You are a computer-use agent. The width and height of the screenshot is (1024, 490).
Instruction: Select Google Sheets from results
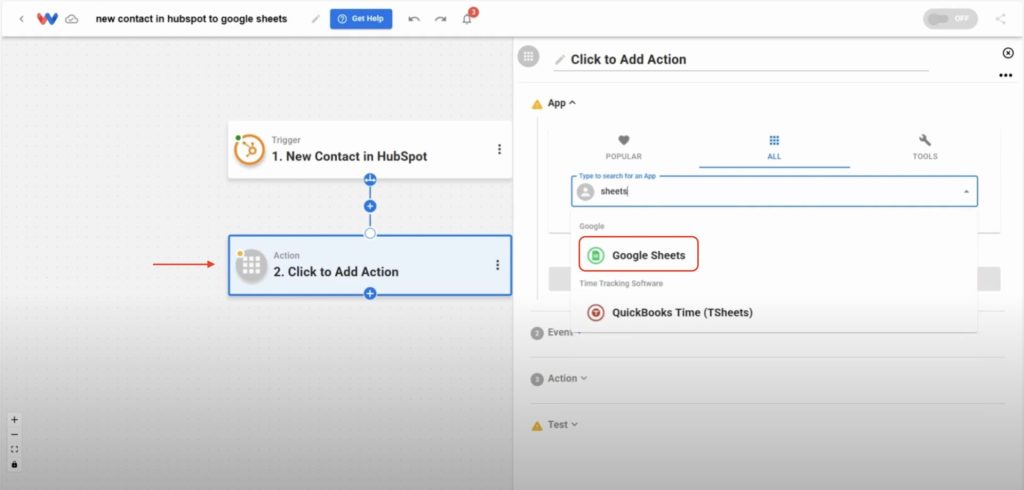(639, 255)
